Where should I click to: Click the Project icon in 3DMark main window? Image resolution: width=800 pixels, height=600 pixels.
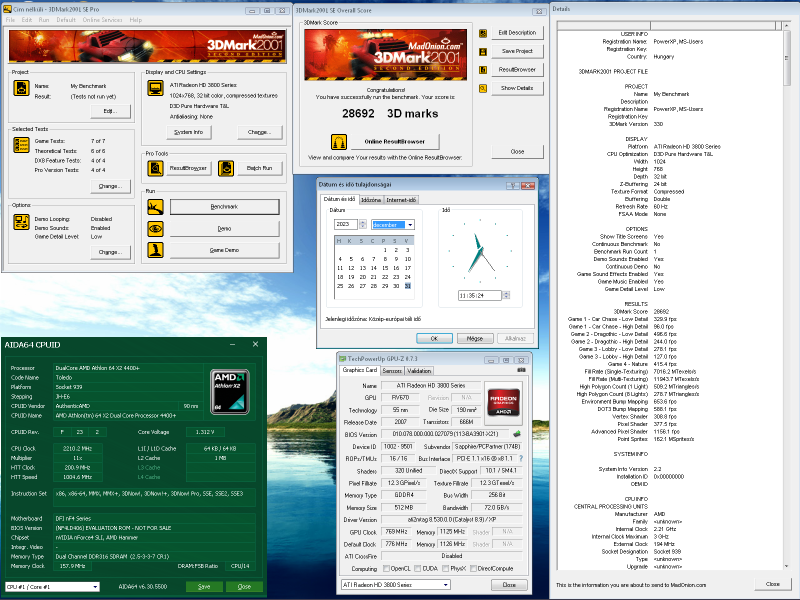coord(21,88)
